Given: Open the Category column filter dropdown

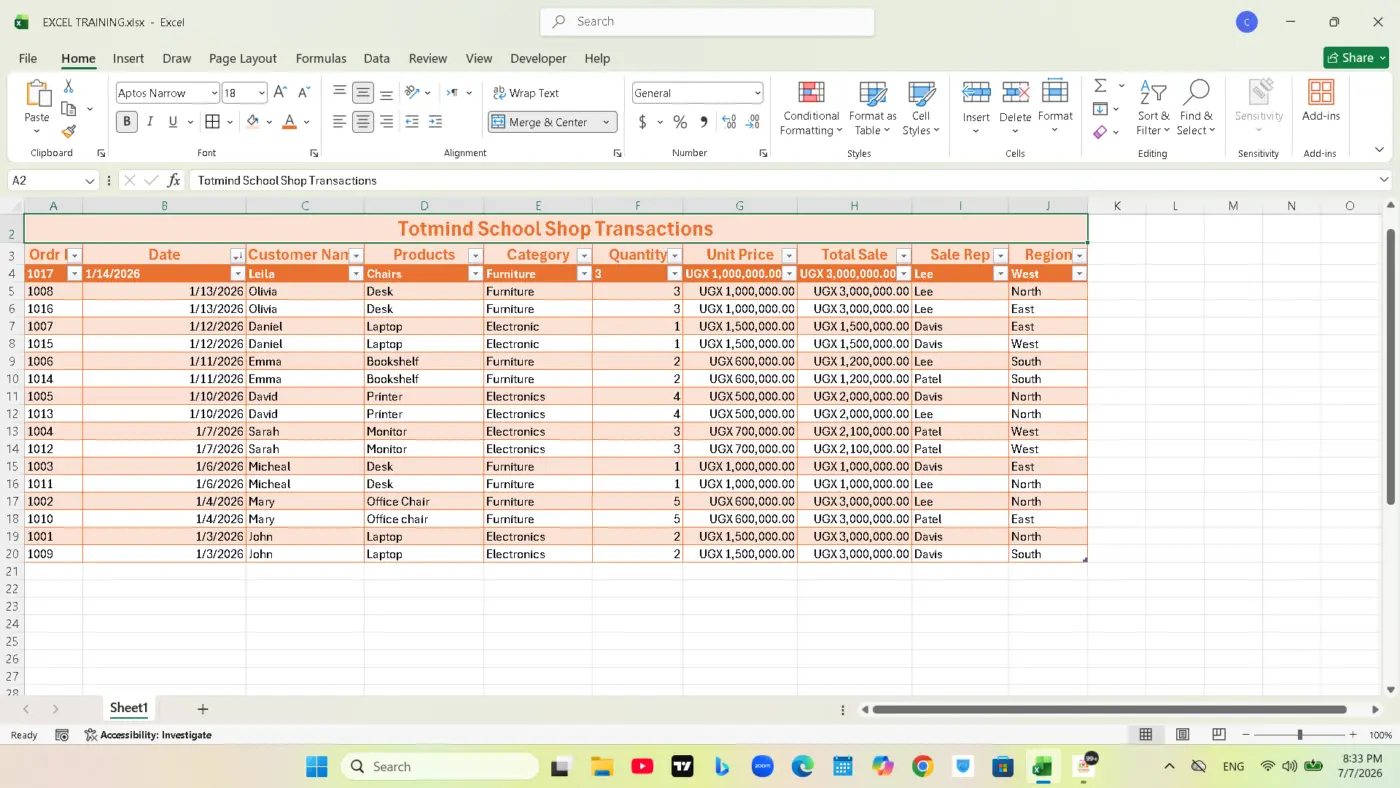Looking at the screenshot, I should coord(584,256).
